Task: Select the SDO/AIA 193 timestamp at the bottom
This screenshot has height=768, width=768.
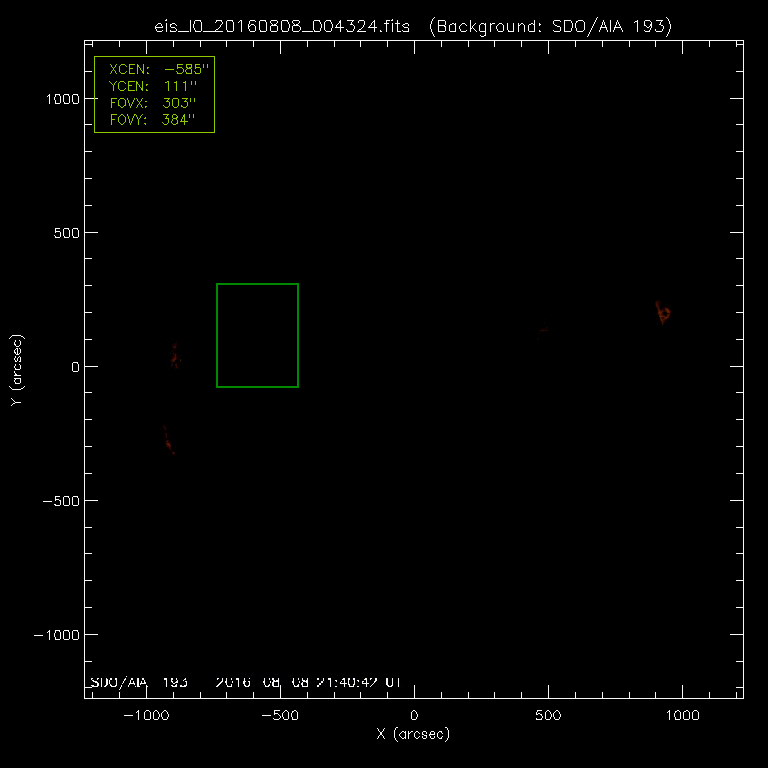Action: pos(246,682)
